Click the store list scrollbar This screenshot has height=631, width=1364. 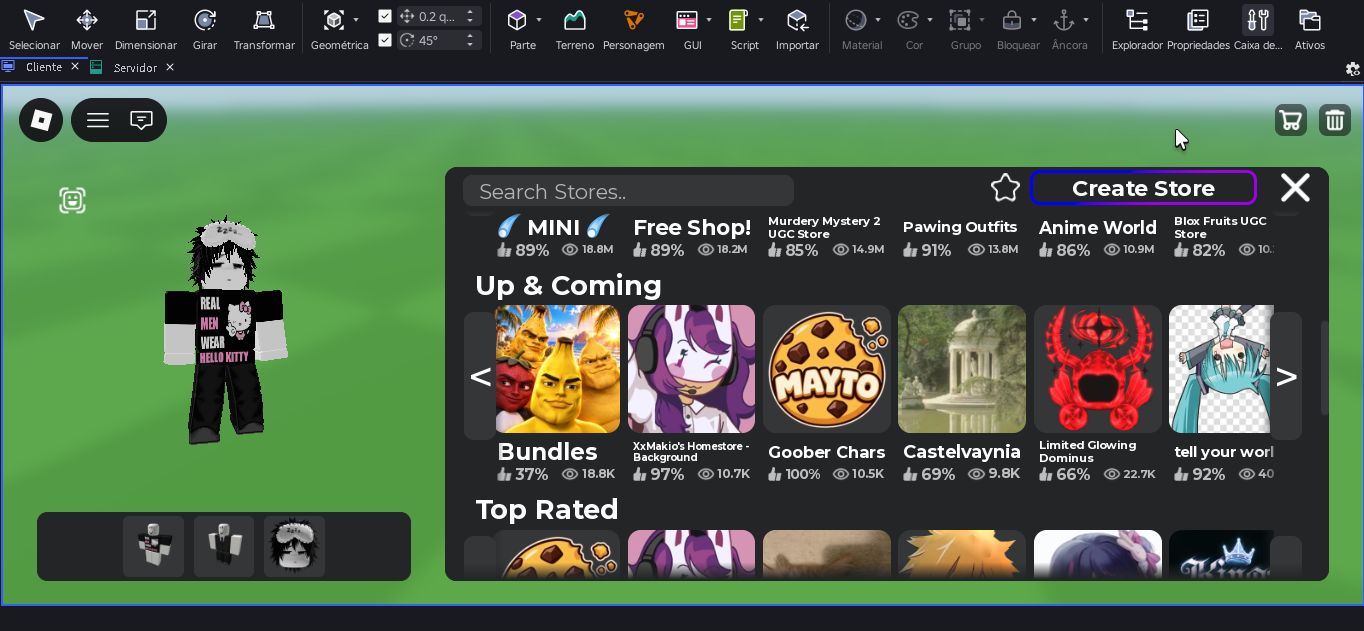[1325, 368]
